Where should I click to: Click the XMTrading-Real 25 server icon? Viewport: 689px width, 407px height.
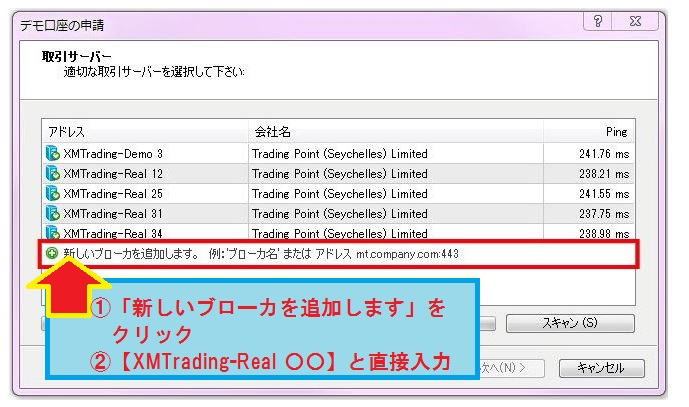(53, 193)
